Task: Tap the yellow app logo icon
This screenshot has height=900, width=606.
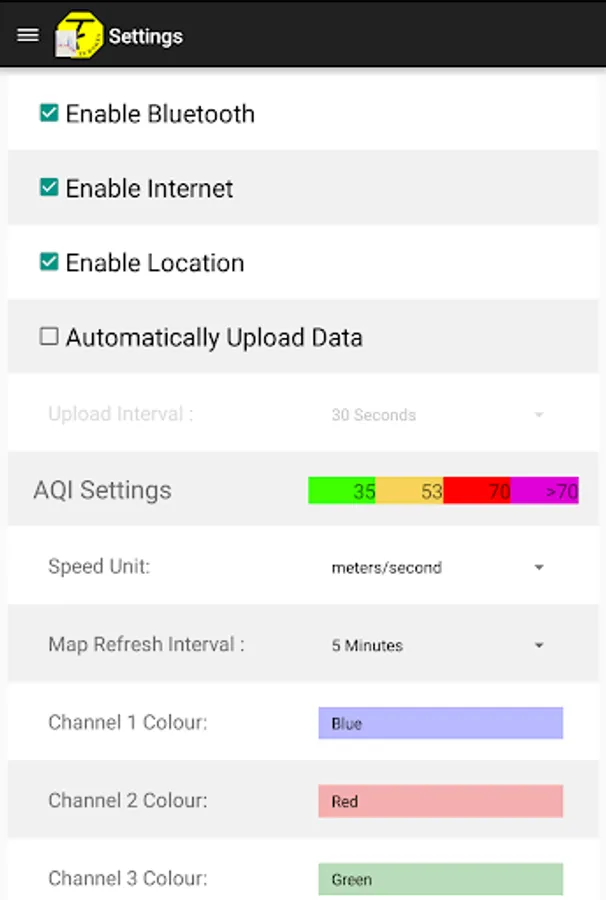Action: pos(79,36)
